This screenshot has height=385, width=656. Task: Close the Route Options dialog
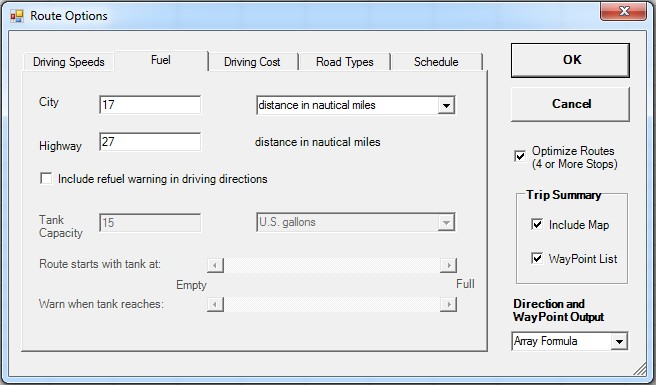pos(623,11)
